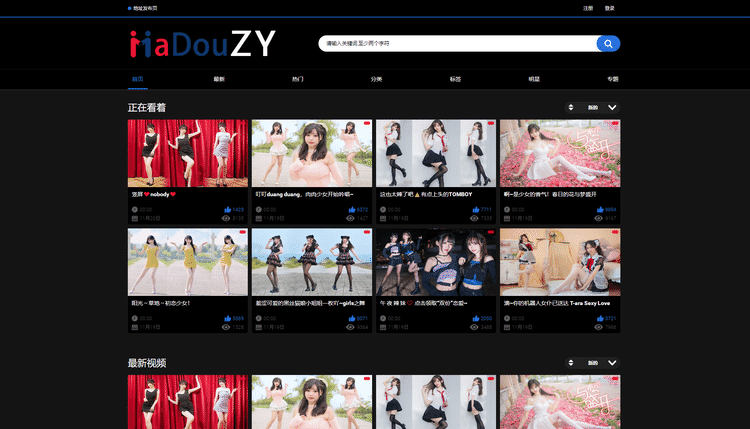Open the 地址发布页 link in top bar
Image resolution: width=750 pixels, height=429 pixels.
click(144, 8)
